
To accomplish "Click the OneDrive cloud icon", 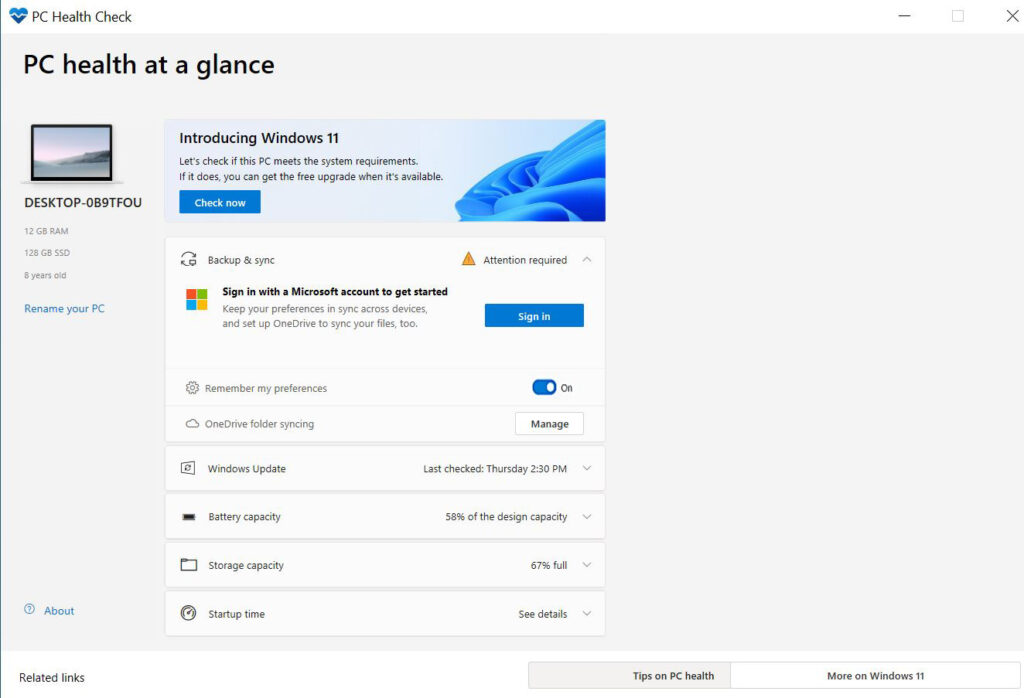I will tap(190, 423).
